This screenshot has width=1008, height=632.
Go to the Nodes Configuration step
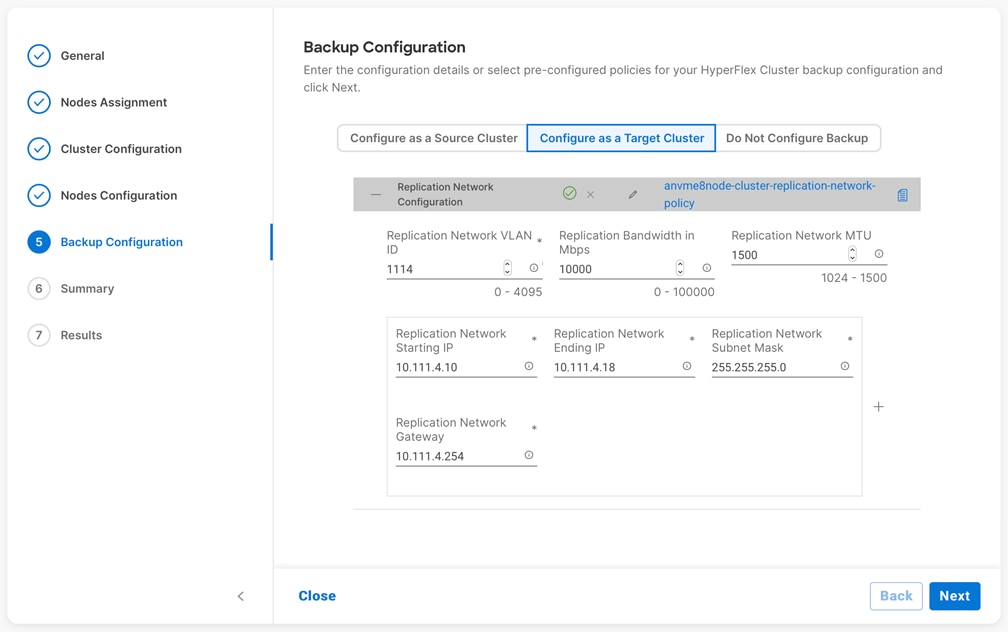click(119, 195)
